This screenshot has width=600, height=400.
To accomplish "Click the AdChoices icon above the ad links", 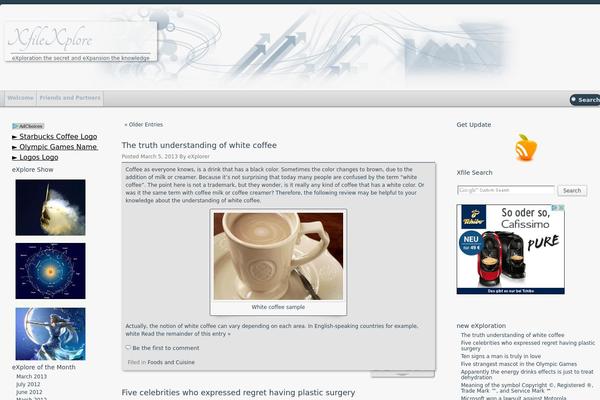I will [x=28, y=126].
